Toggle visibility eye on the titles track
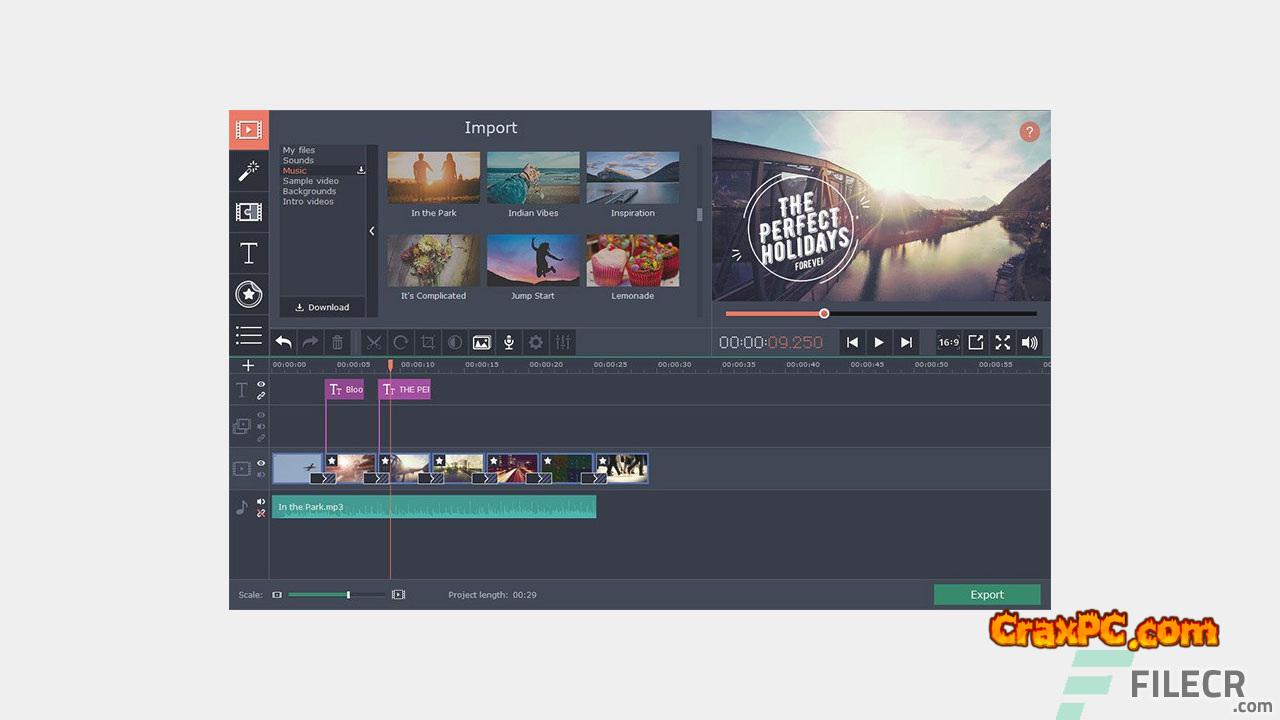1280x720 pixels. tap(261, 384)
